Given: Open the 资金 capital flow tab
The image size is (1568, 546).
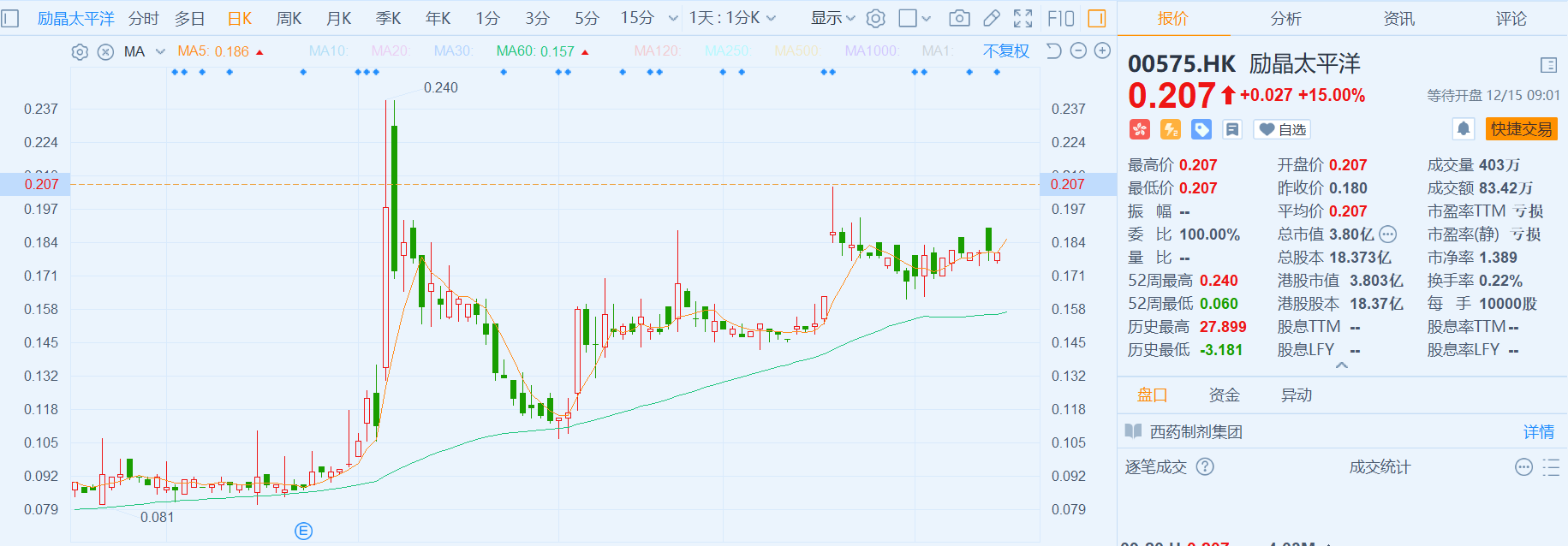Looking at the screenshot, I should coord(1225,395).
